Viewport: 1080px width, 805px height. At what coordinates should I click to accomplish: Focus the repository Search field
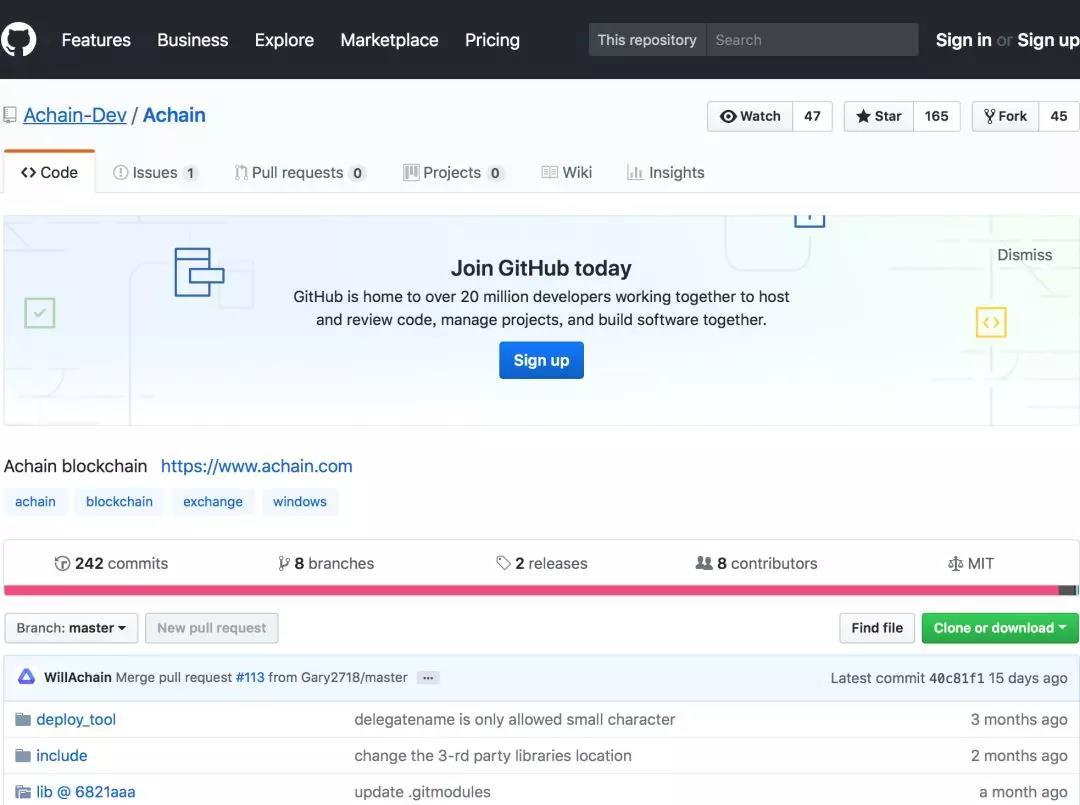pyautogui.click(x=812, y=40)
